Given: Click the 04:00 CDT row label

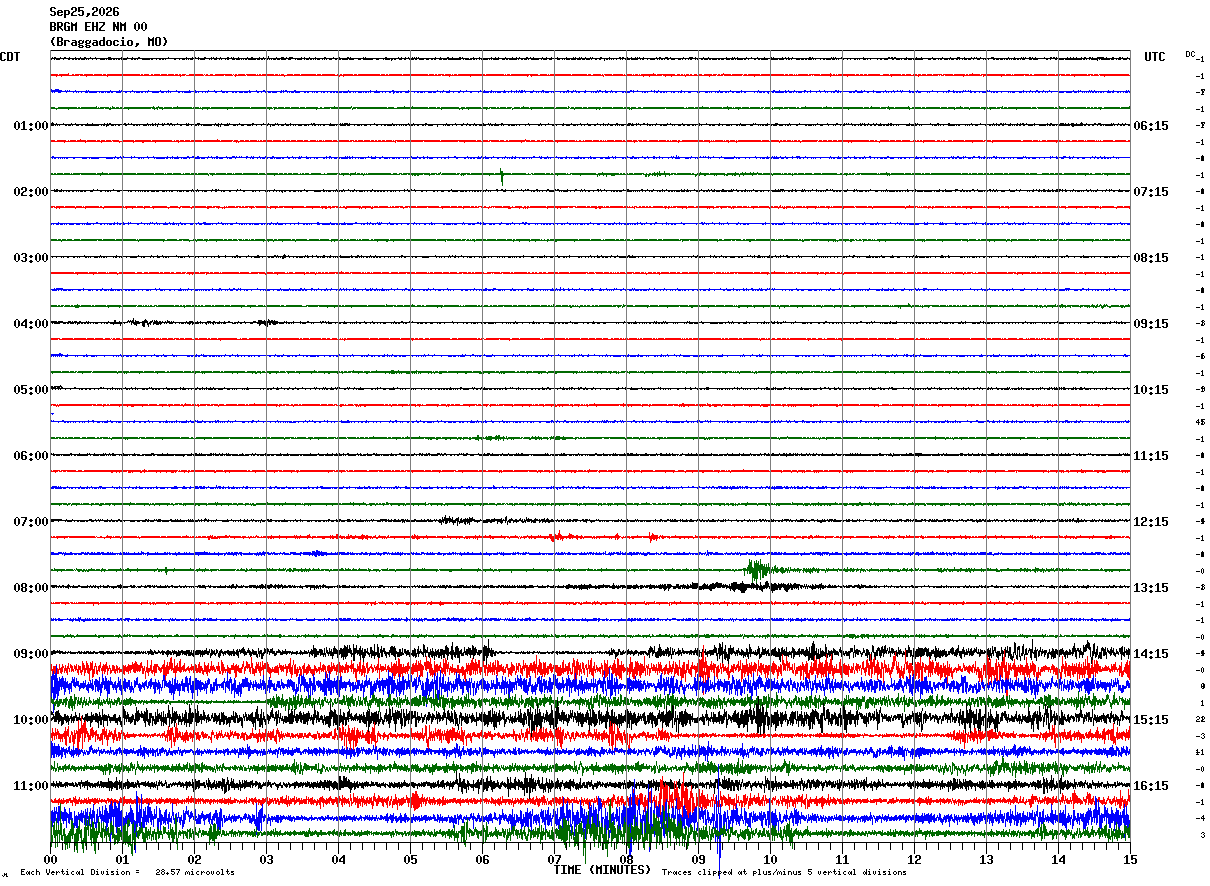Looking at the screenshot, I should tap(31, 324).
